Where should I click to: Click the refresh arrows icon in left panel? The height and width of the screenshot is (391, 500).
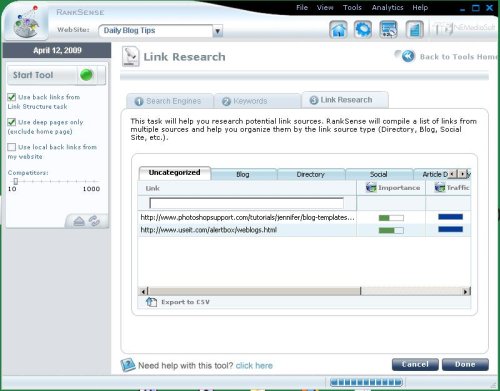(94, 221)
